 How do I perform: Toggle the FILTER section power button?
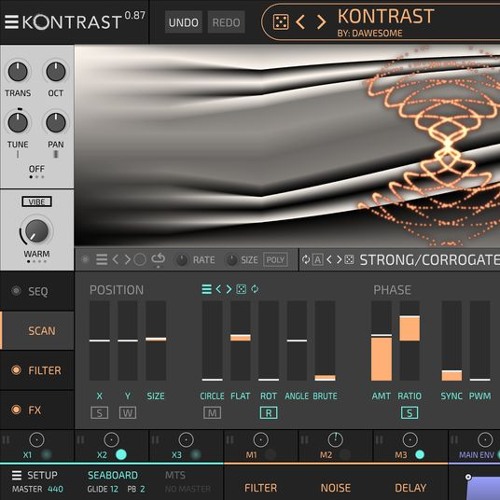(x=16, y=370)
